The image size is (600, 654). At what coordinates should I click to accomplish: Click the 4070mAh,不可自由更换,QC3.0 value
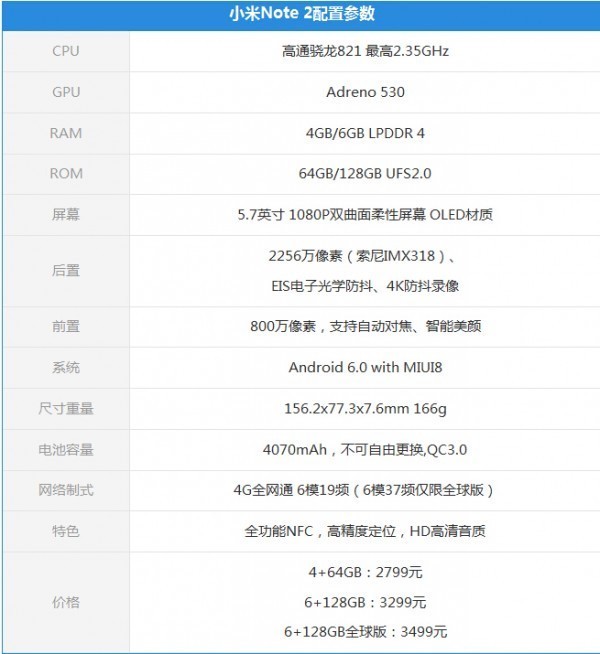tap(365, 450)
